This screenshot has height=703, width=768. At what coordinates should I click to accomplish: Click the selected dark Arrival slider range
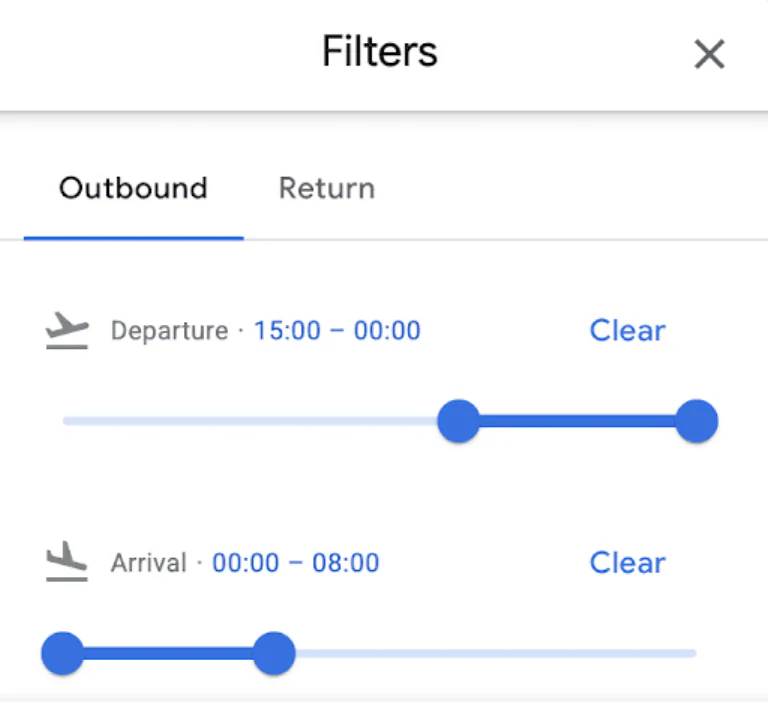click(x=167, y=654)
